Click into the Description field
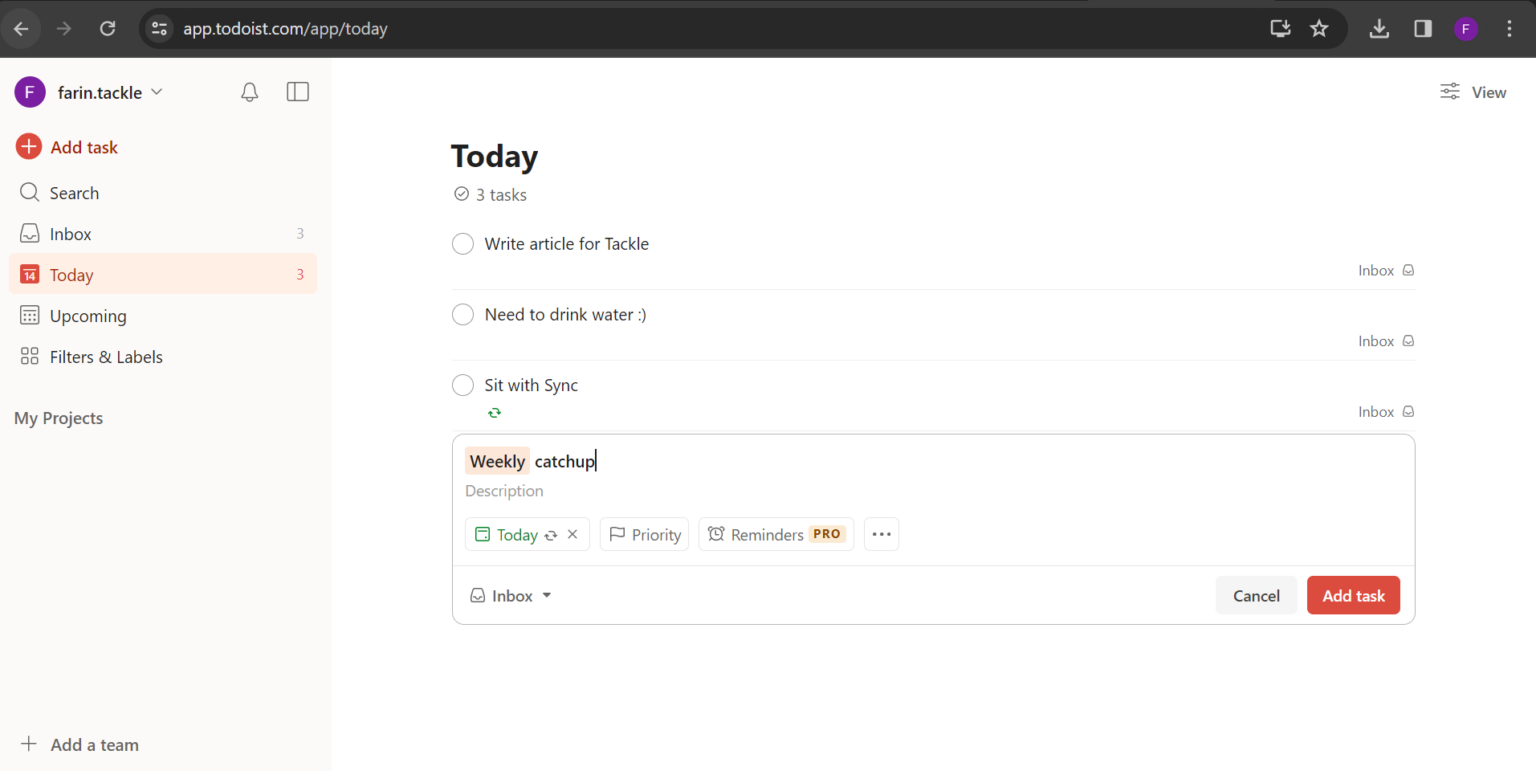 [700, 491]
